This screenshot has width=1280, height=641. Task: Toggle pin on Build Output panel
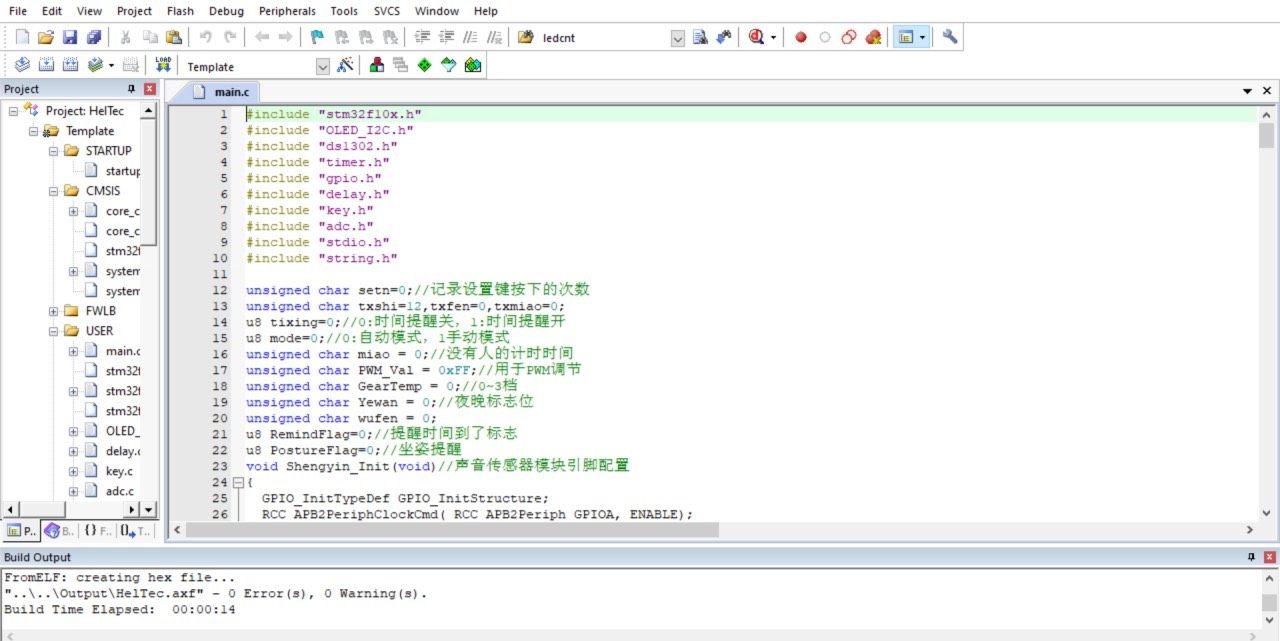1250,557
